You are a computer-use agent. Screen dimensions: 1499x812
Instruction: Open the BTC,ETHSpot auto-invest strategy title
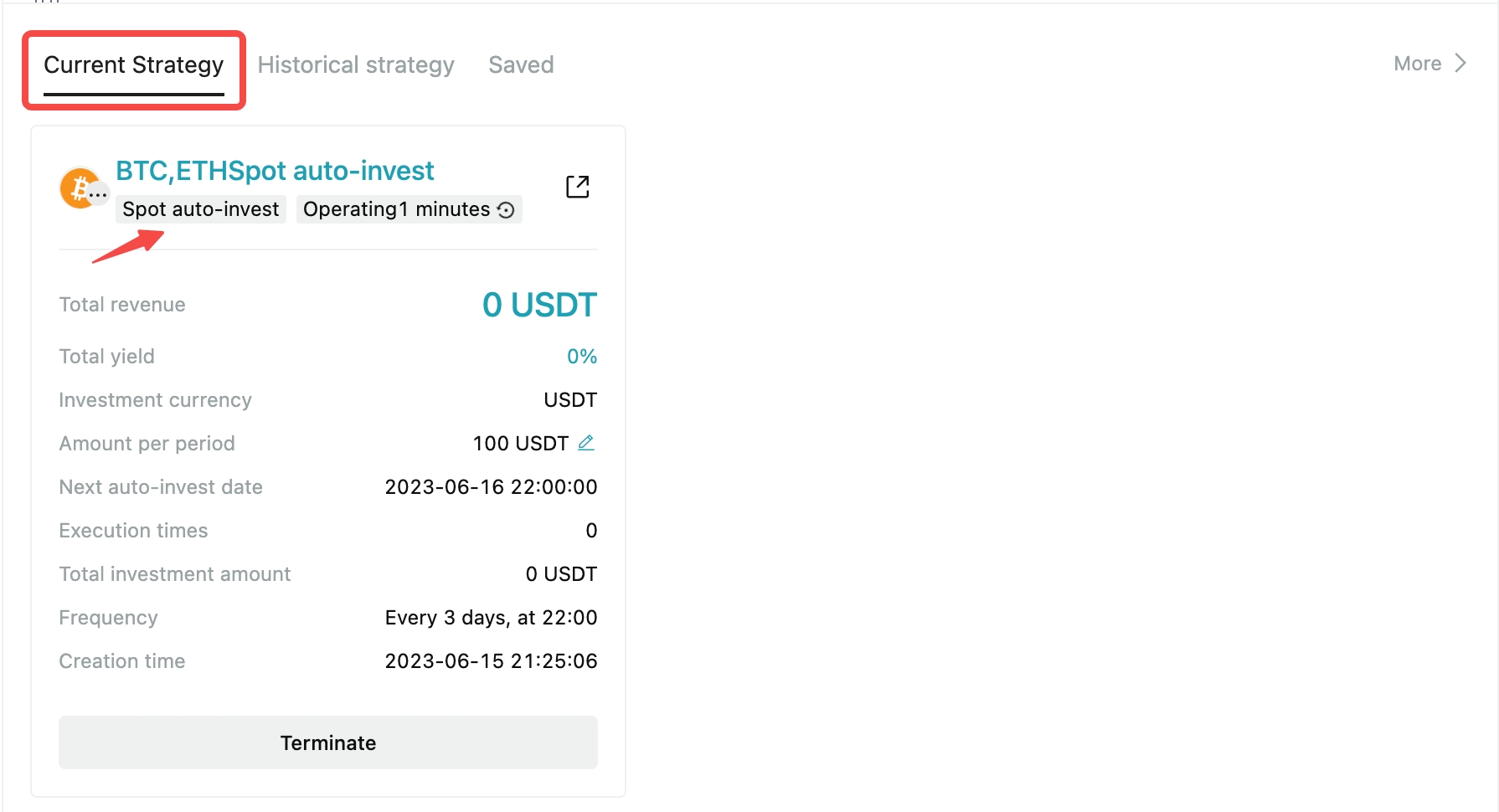pos(274,171)
